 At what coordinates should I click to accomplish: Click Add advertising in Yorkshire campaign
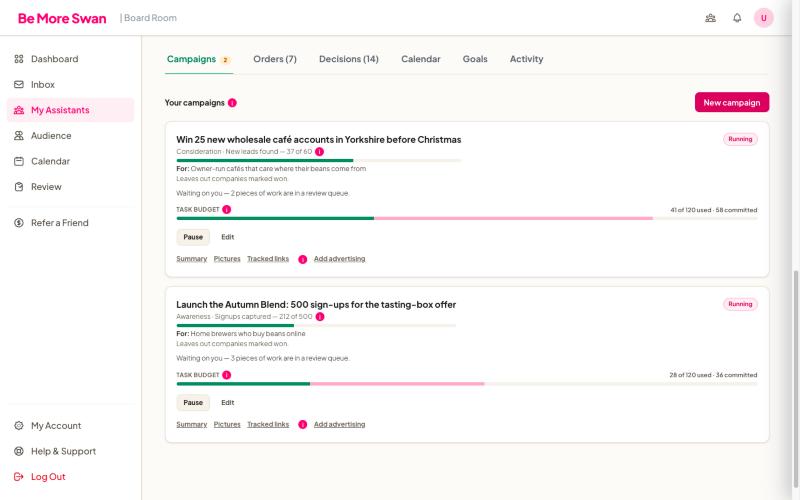pos(339,259)
